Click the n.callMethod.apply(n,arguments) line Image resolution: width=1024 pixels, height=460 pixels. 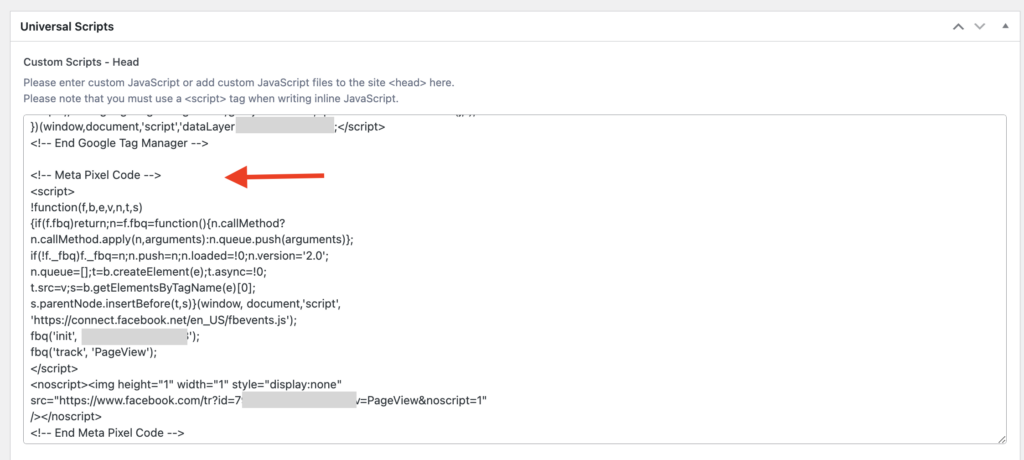(x=192, y=240)
